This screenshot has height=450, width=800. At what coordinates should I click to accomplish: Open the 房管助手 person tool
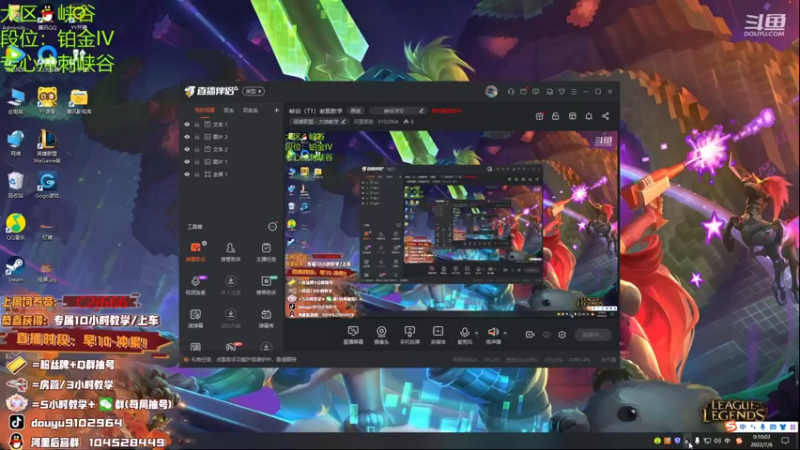pos(231,252)
